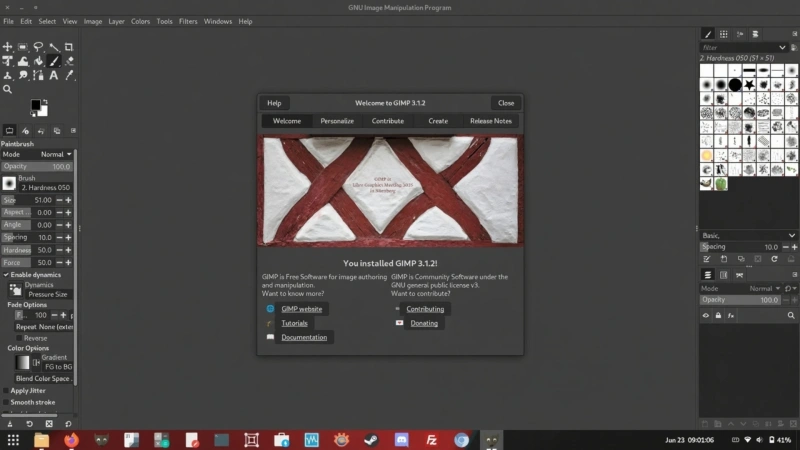This screenshot has width=800, height=450.
Task: Toggle the layer lock icon
Action: [x=718, y=316]
